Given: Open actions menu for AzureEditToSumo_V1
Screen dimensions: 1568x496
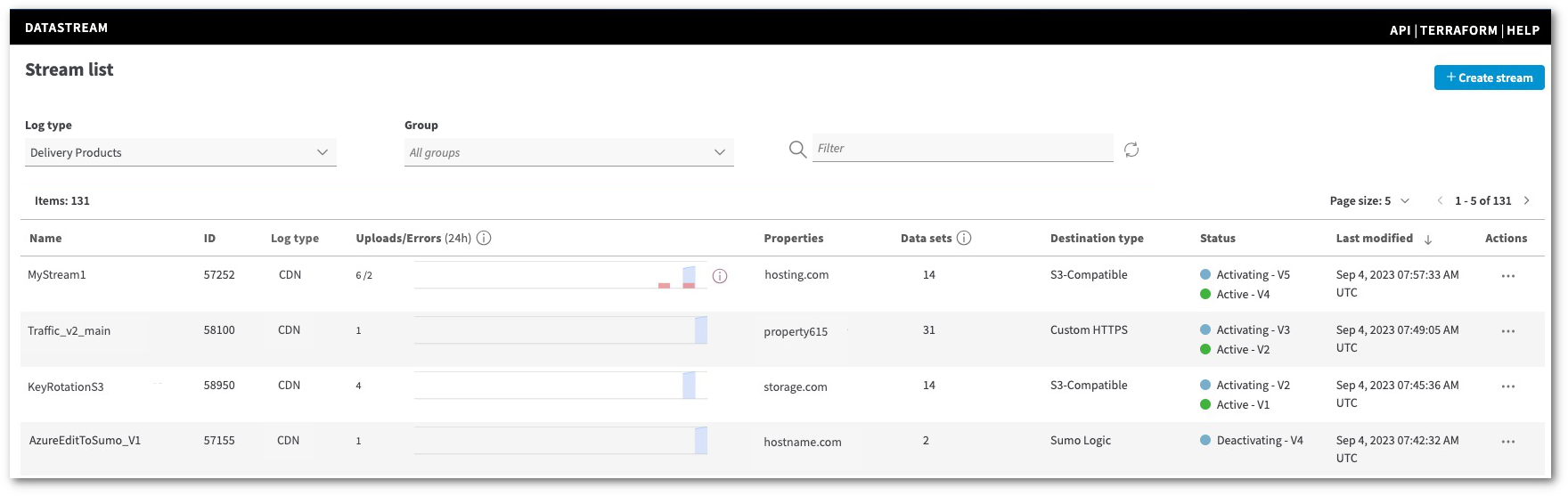Looking at the screenshot, I should pyautogui.click(x=1507, y=442).
